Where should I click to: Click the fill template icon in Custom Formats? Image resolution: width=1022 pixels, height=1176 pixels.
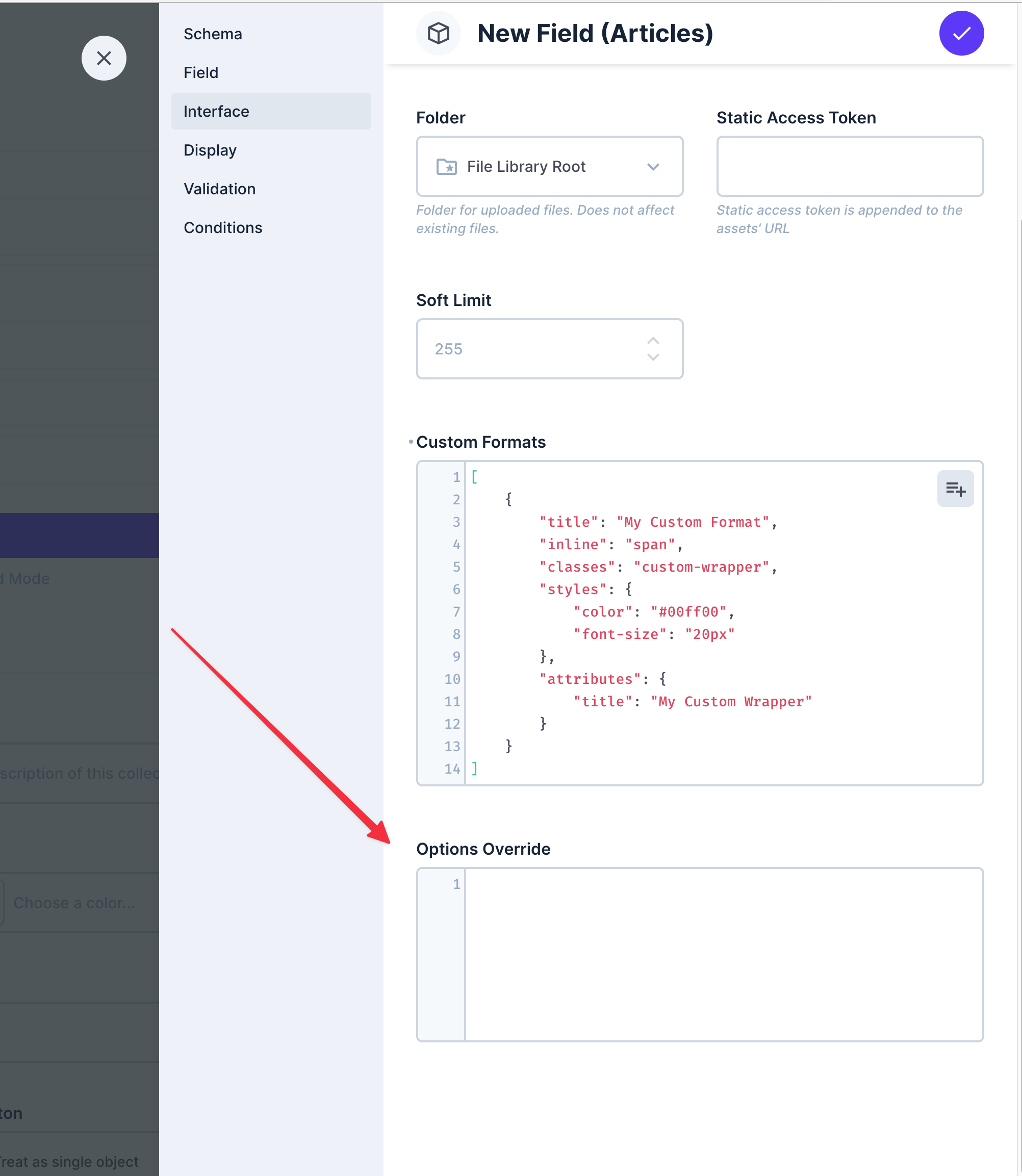point(955,489)
